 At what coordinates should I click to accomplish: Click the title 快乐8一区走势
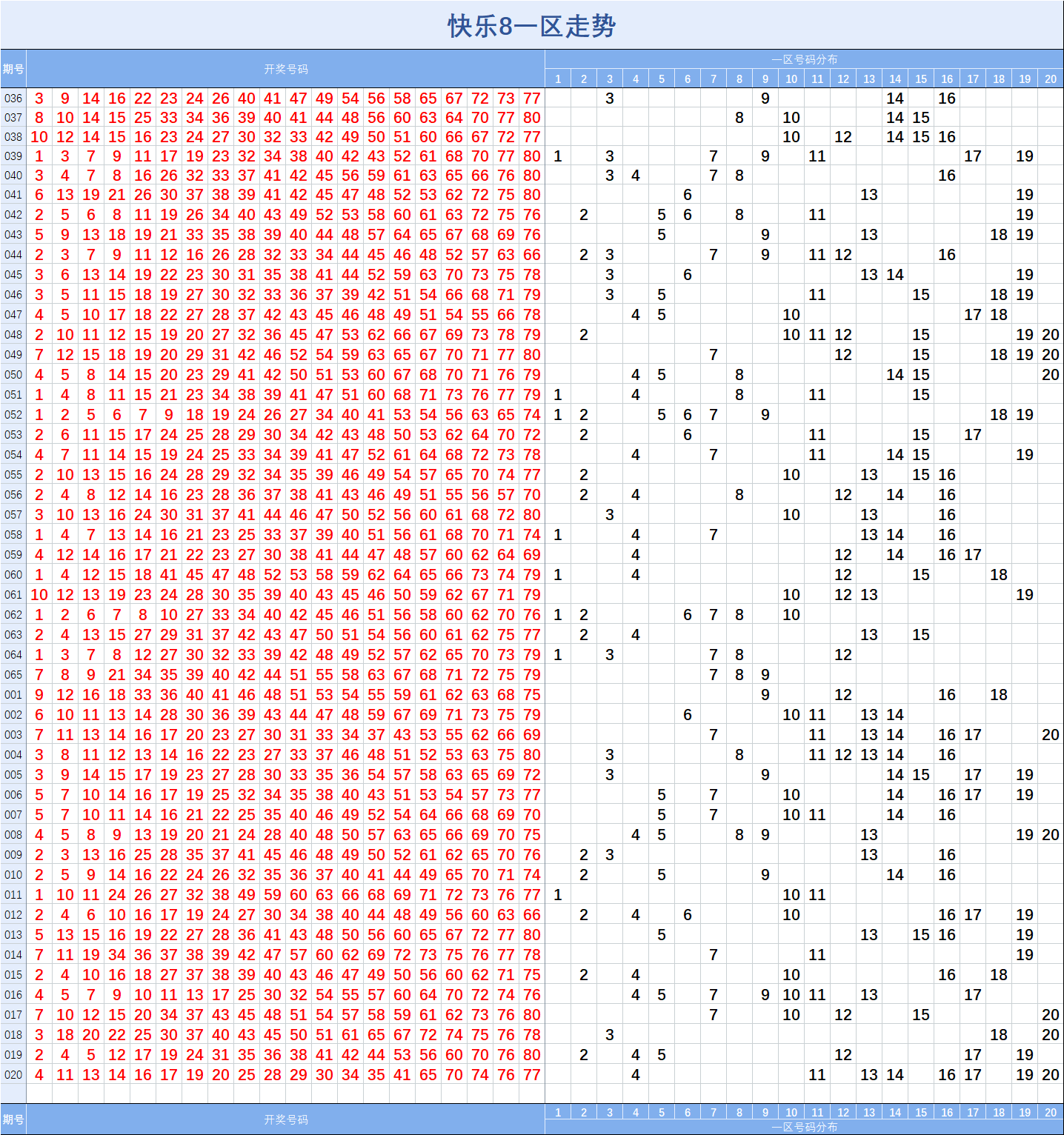pos(531,26)
